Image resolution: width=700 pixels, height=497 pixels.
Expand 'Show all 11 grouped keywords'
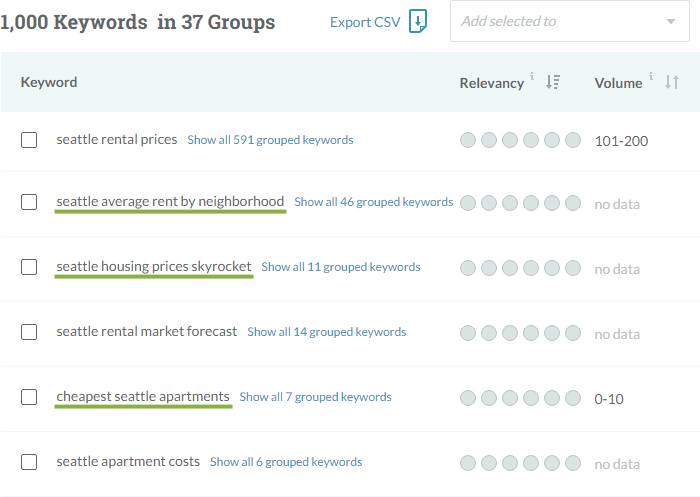[340, 267]
